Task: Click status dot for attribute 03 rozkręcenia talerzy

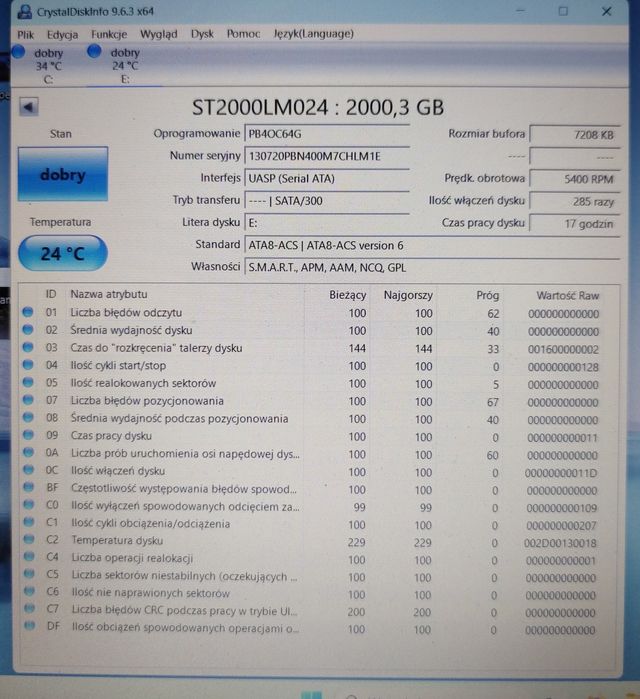Action: [28, 347]
